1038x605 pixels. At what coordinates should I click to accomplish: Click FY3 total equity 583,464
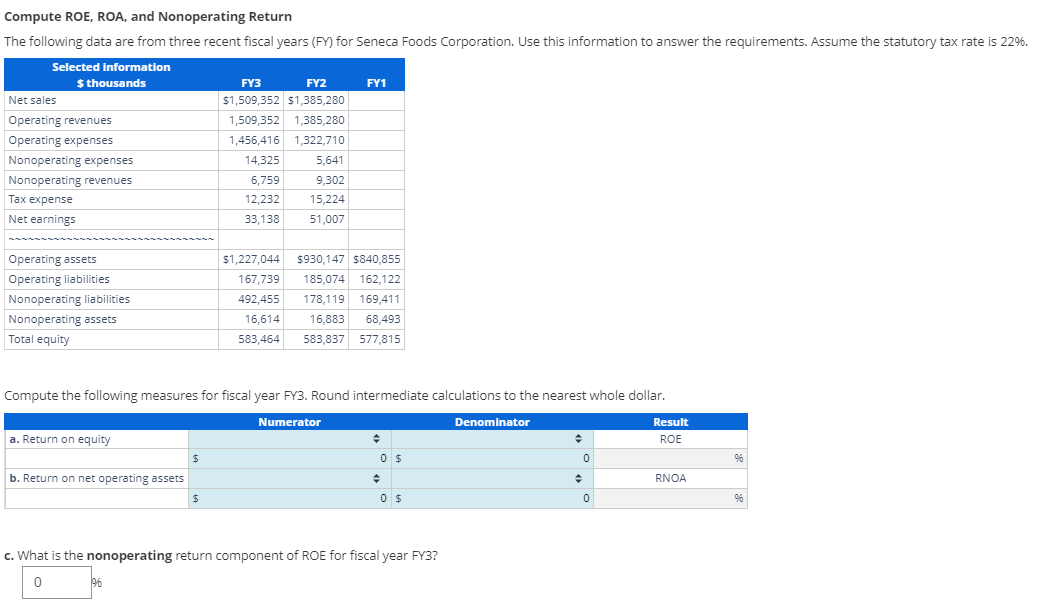259,338
